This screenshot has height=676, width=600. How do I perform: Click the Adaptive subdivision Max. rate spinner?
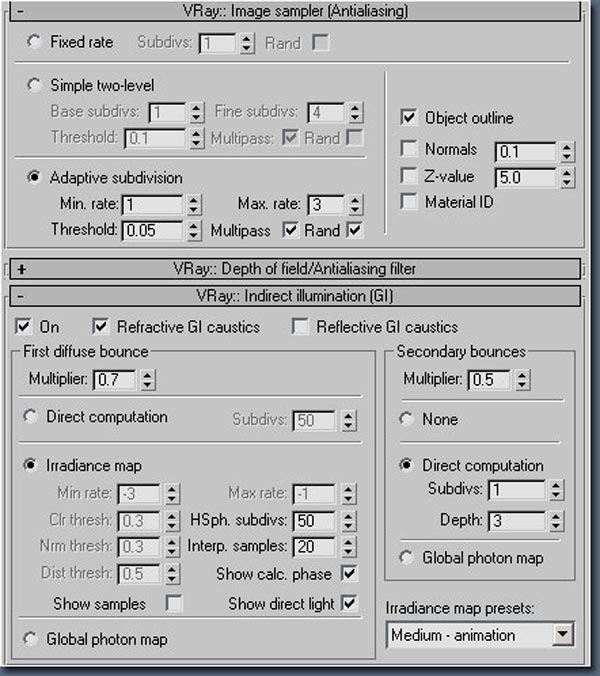pos(355,205)
